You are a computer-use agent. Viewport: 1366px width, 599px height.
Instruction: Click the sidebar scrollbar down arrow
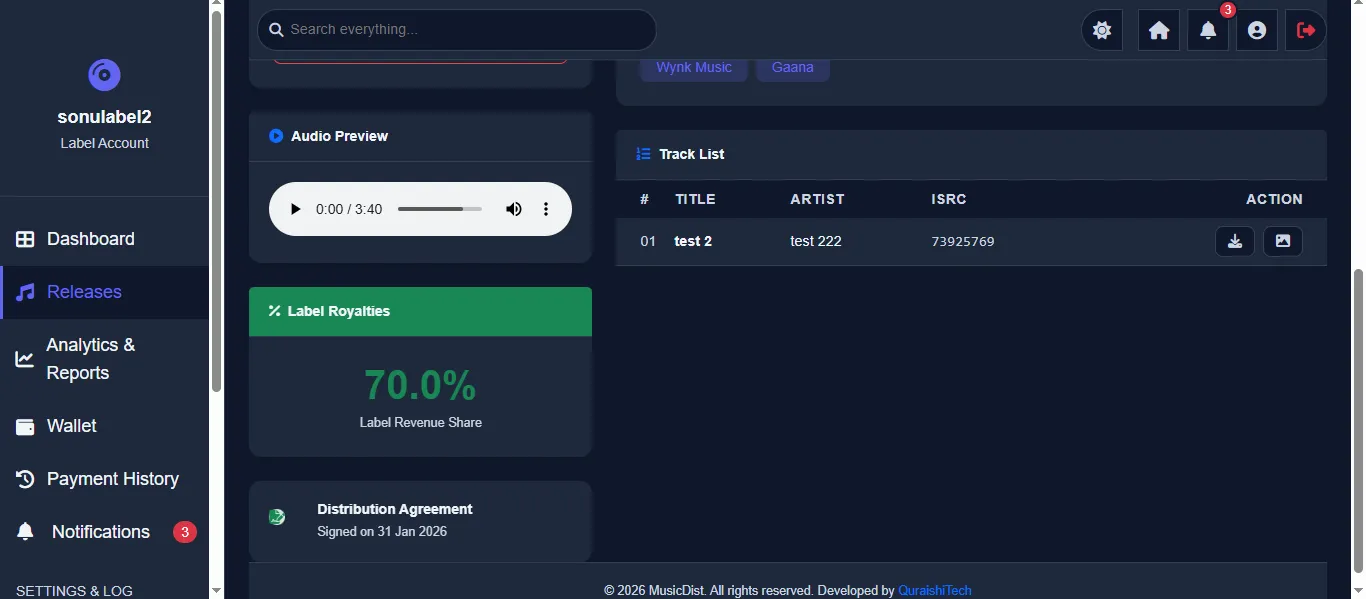pos(216,591)
